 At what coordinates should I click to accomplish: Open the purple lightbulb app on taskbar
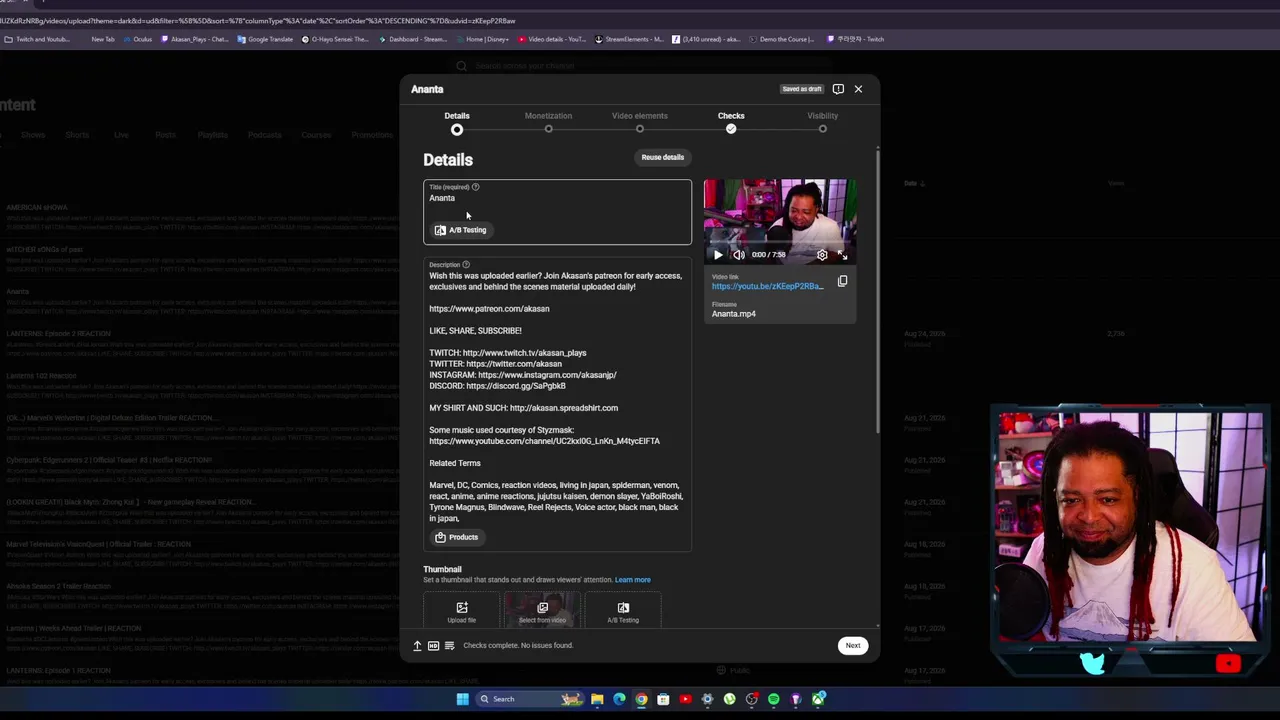coord(796,699)
